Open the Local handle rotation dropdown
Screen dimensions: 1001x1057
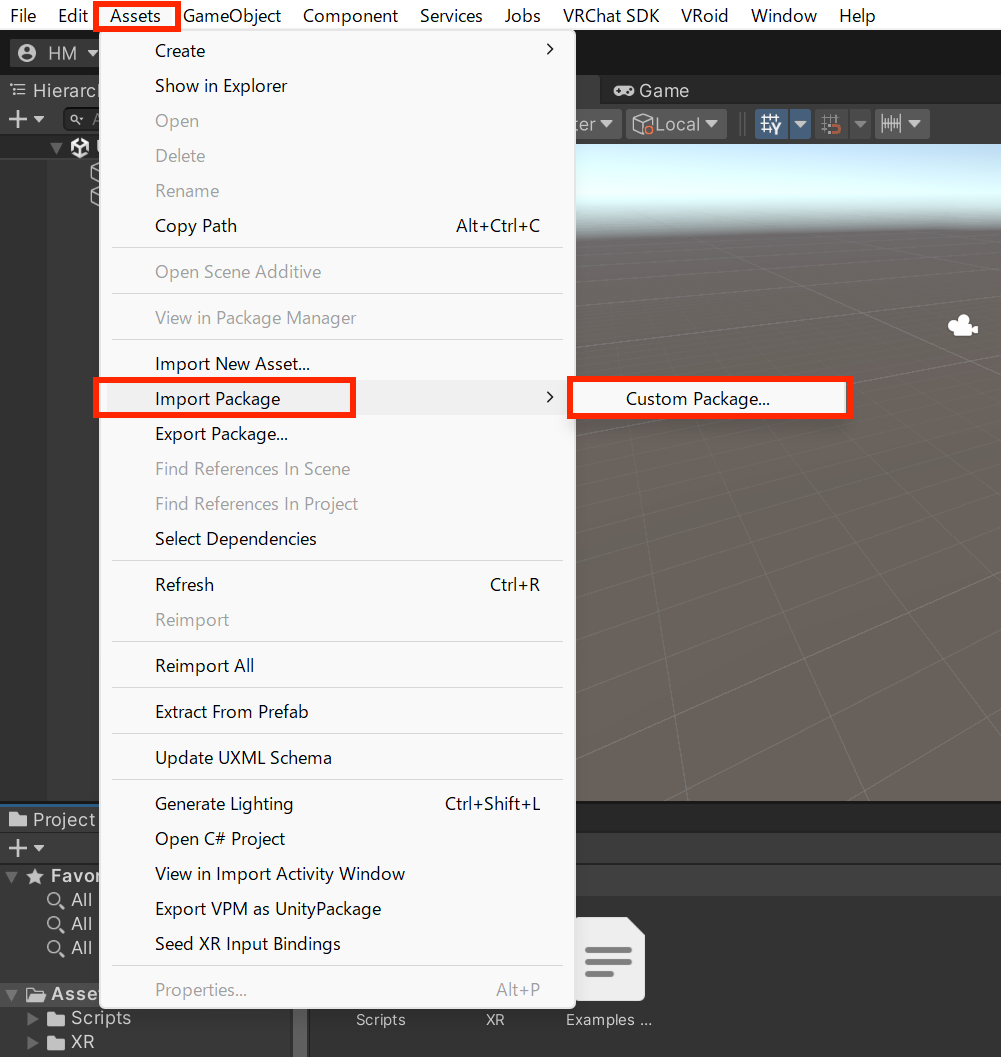(676, 124)
